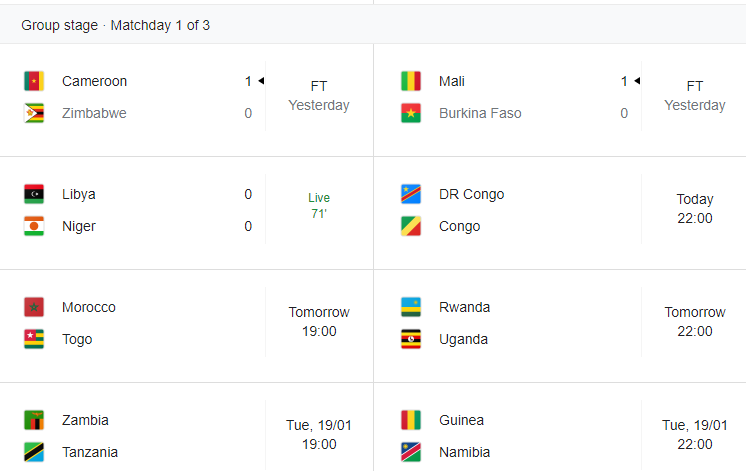Select the winner arrow beside Mali's score
The width and height of the screenshot is (746, 471).
coord(637,81)
